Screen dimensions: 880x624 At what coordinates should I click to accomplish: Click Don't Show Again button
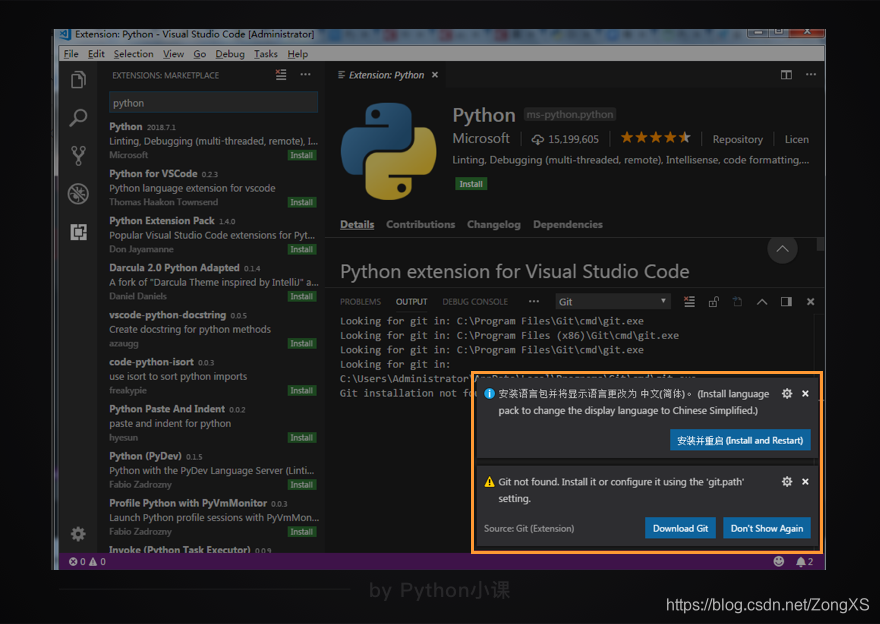click(x=767, y=529)
